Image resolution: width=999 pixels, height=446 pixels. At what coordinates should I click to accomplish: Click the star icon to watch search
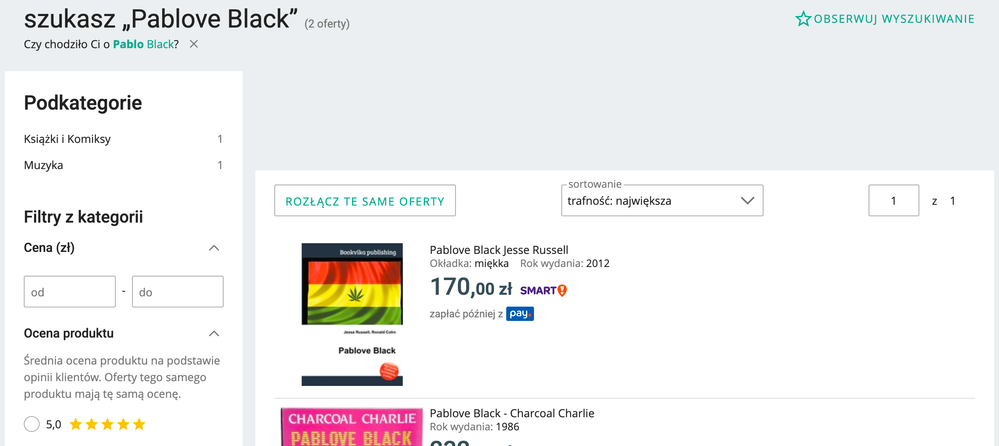[803, 19]
